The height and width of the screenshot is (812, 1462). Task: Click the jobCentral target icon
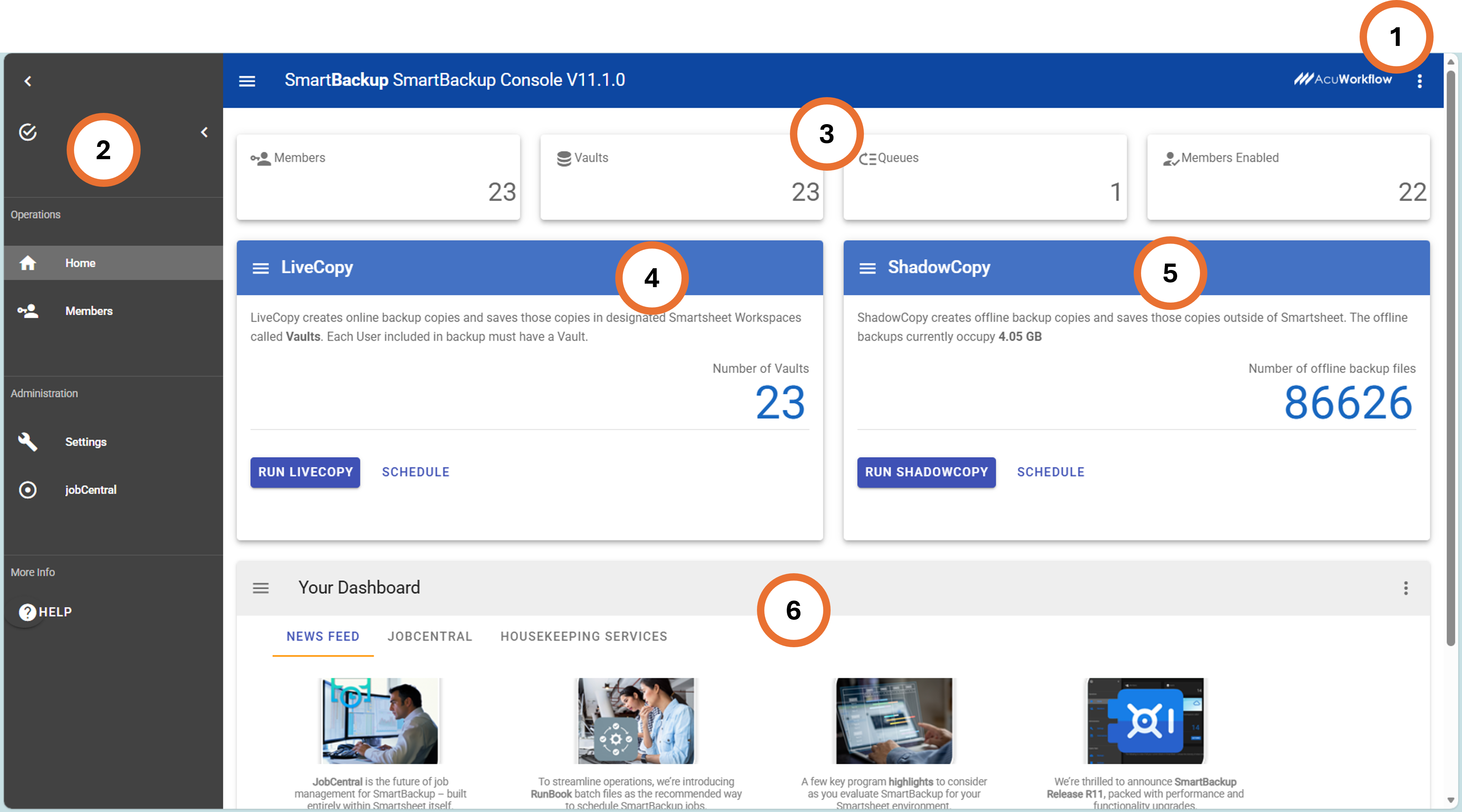coord(28,490)
